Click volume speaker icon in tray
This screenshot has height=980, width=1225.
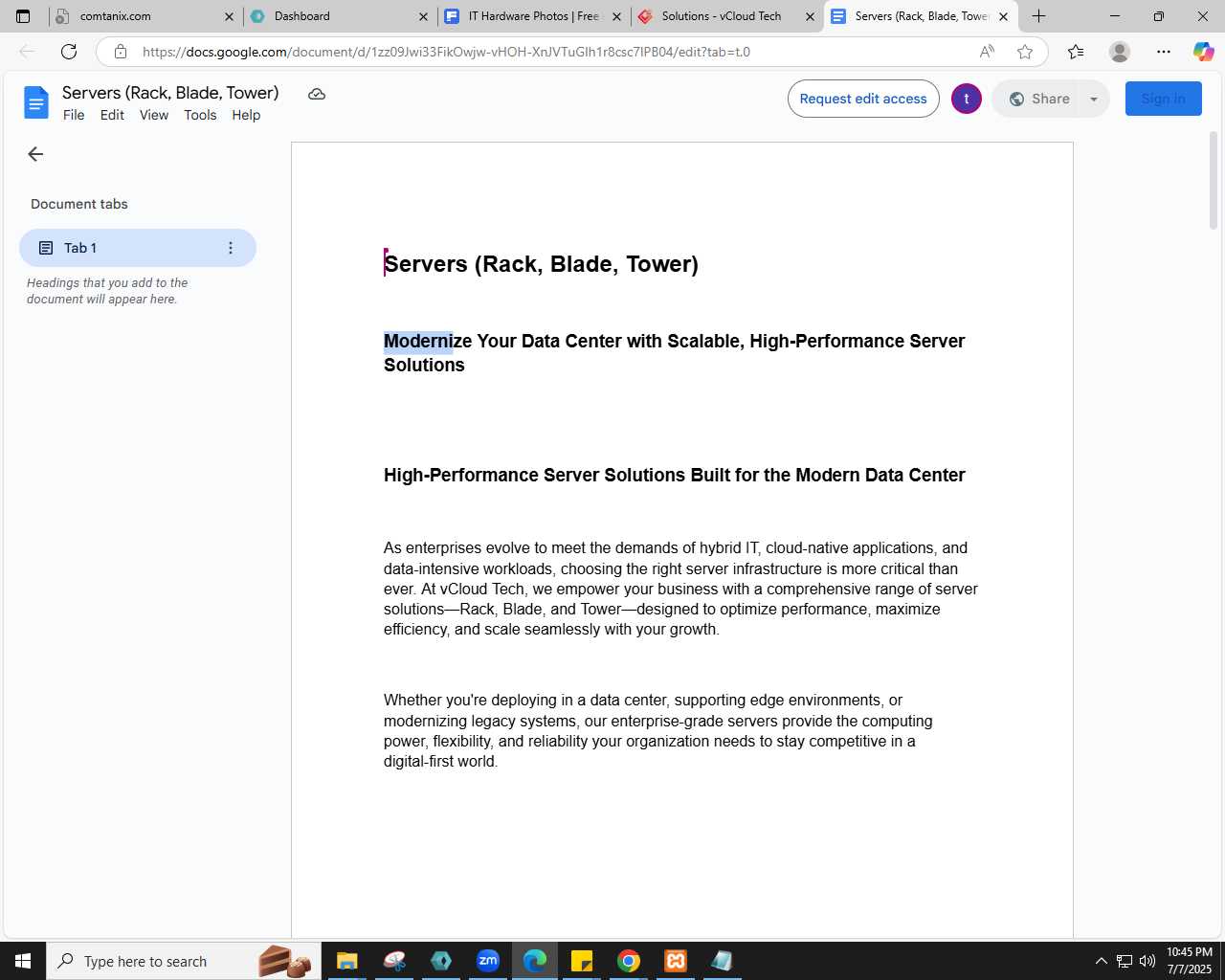tap(1147, 961)
